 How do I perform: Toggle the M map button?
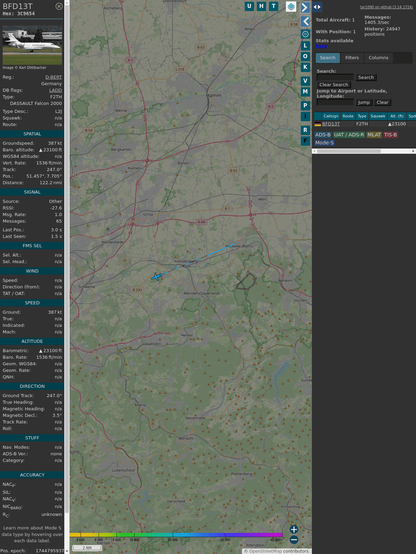tap(305, 92)
